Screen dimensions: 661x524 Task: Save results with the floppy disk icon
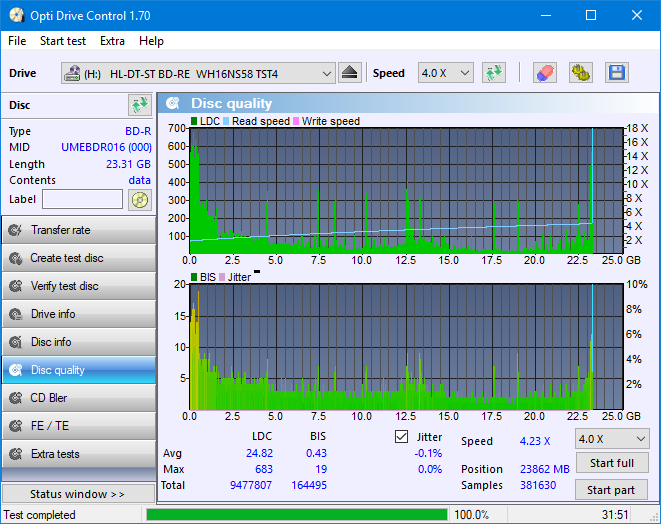point(617,73)
